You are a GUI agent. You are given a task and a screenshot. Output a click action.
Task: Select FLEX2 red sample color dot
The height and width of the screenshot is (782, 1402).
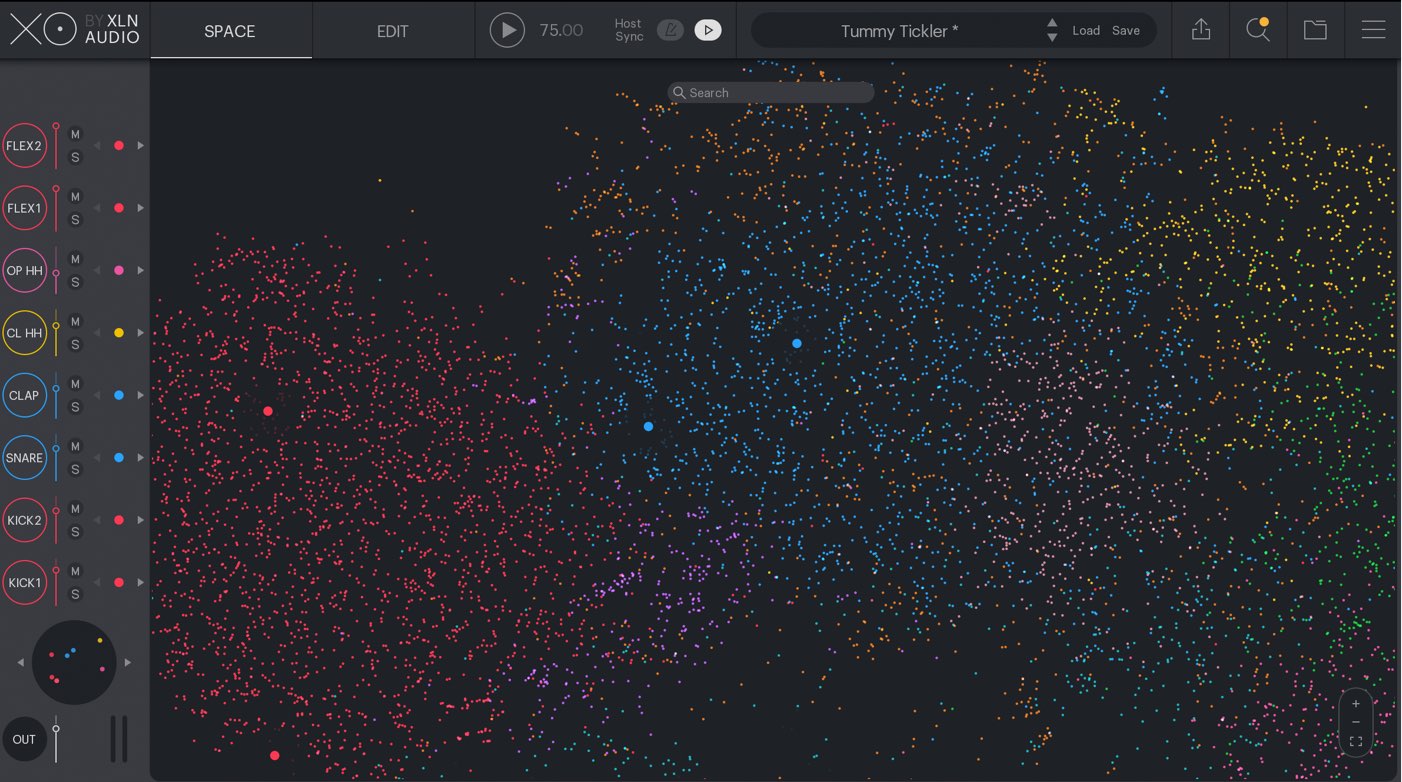119,146
